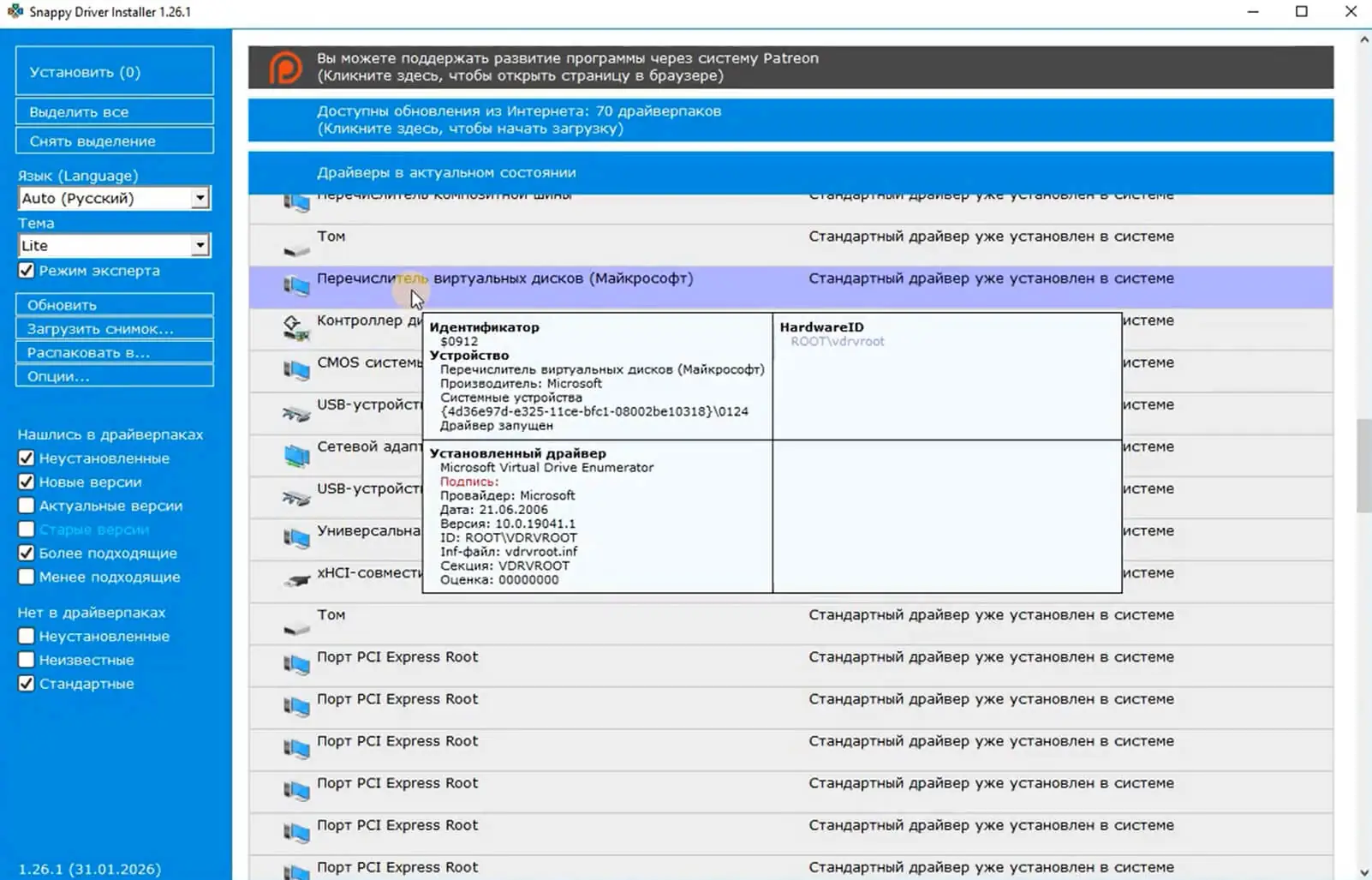
Task: Click the device icon of the first Том row
Action: (x=296, y=249)
